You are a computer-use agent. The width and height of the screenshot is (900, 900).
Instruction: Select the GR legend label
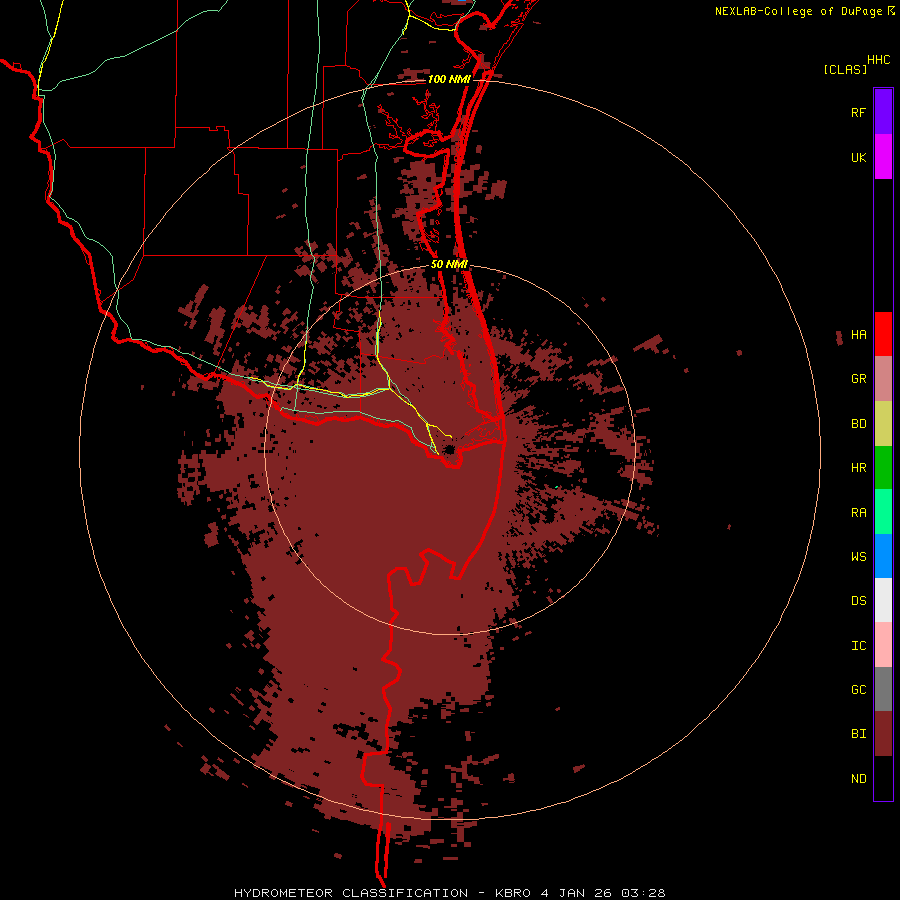point(859,379)
